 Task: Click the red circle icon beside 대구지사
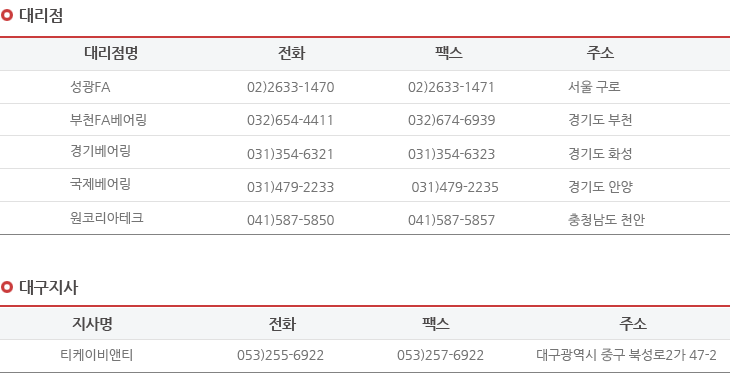7,287
